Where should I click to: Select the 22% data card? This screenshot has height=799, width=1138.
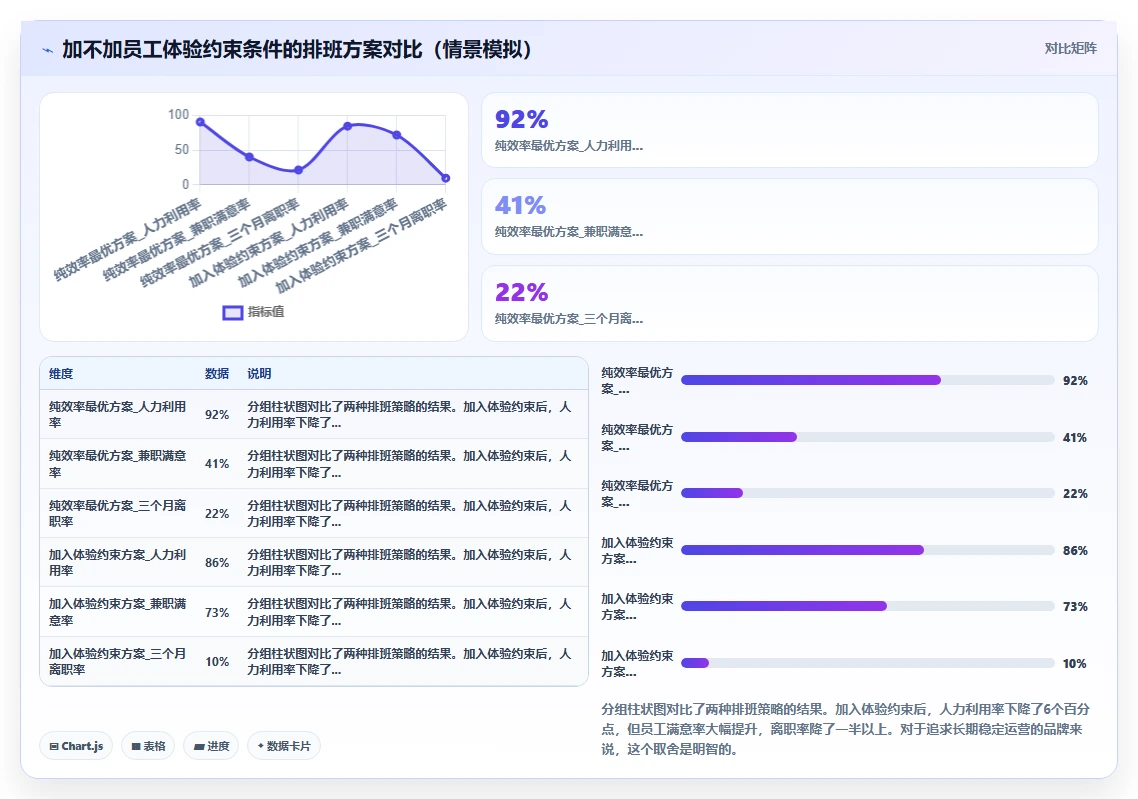790,303
